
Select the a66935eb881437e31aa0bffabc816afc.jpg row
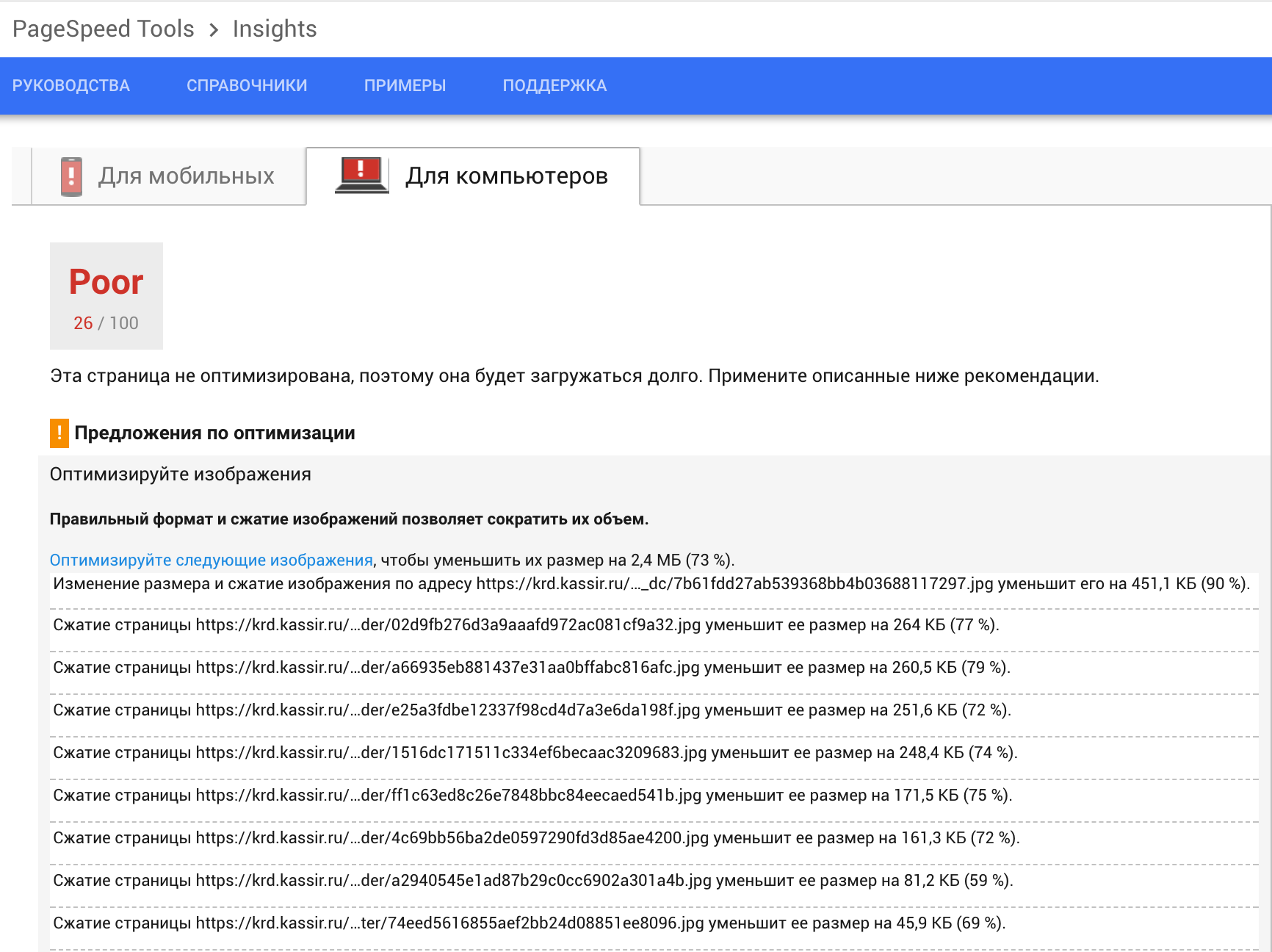654,673
